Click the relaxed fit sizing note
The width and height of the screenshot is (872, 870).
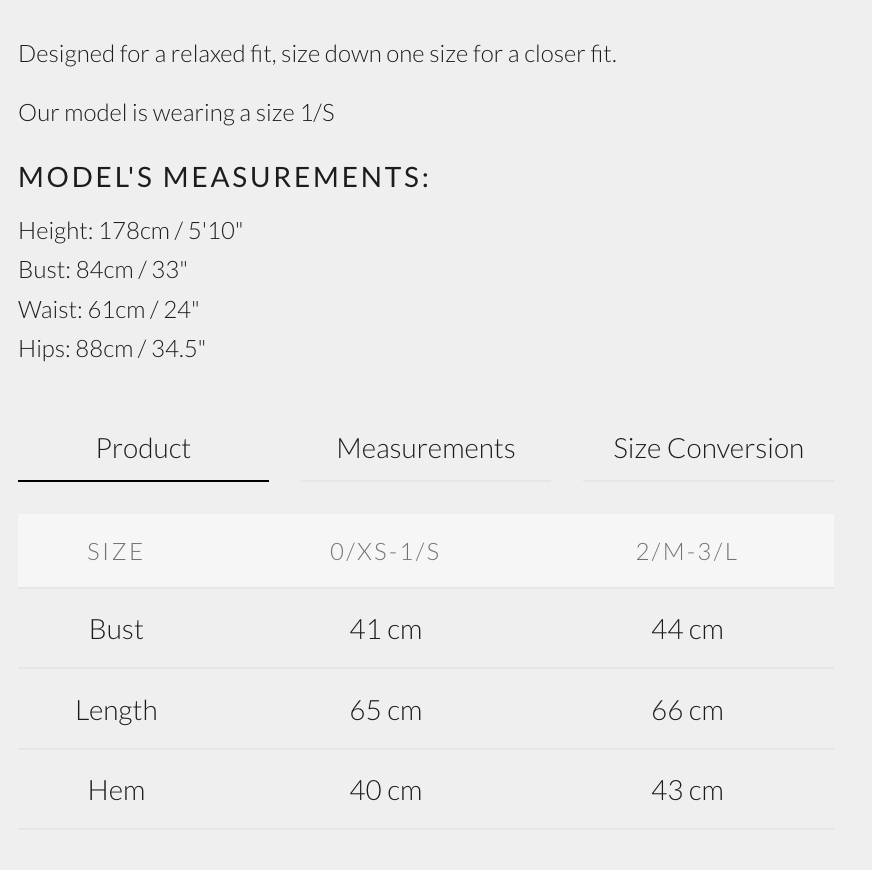[x=317, y=53]
